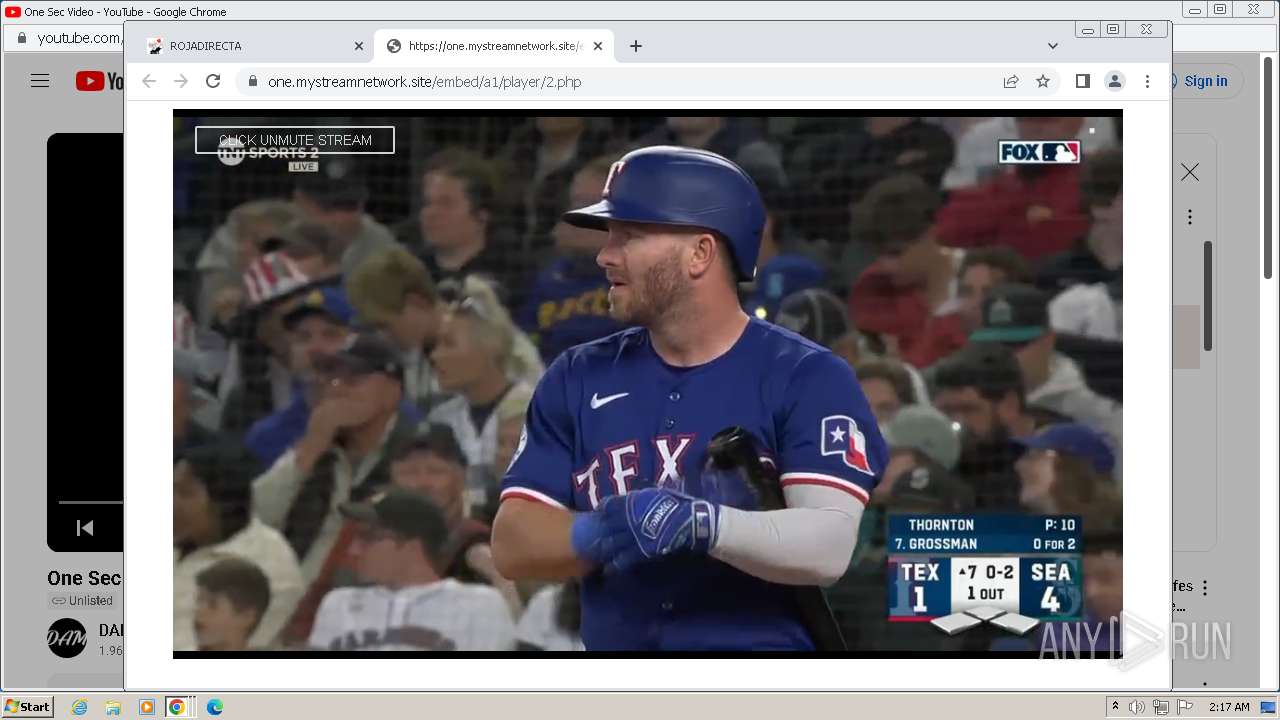Click the 2:17 AM clock
Screen dimensions: 1280x720
1229,707
